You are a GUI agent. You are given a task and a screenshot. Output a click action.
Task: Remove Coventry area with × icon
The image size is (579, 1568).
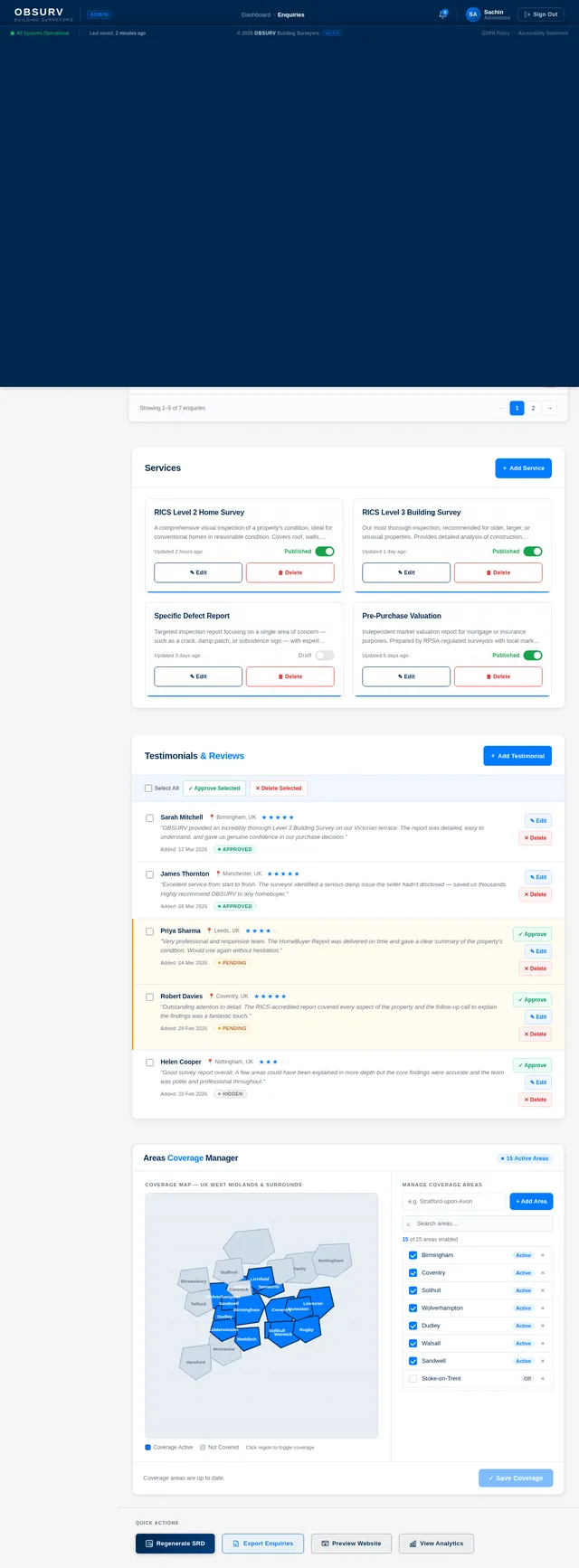543,1273
